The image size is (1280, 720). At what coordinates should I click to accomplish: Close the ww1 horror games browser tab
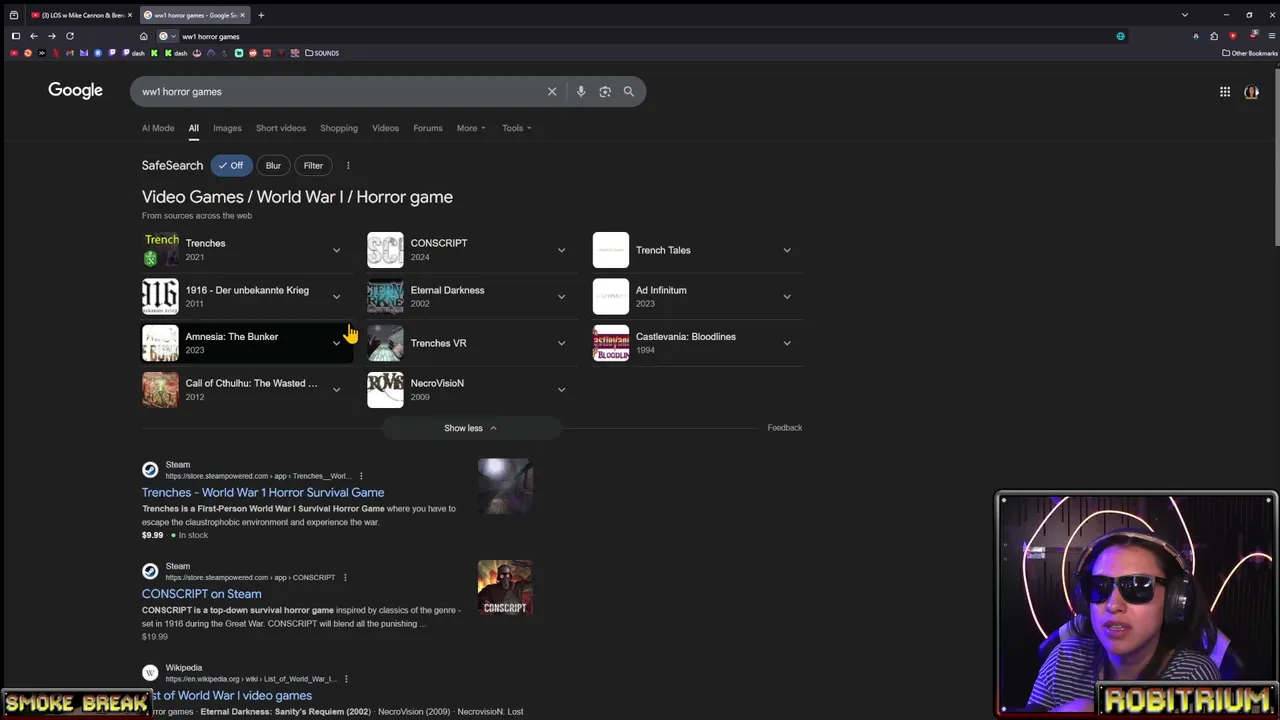(242, 15)
